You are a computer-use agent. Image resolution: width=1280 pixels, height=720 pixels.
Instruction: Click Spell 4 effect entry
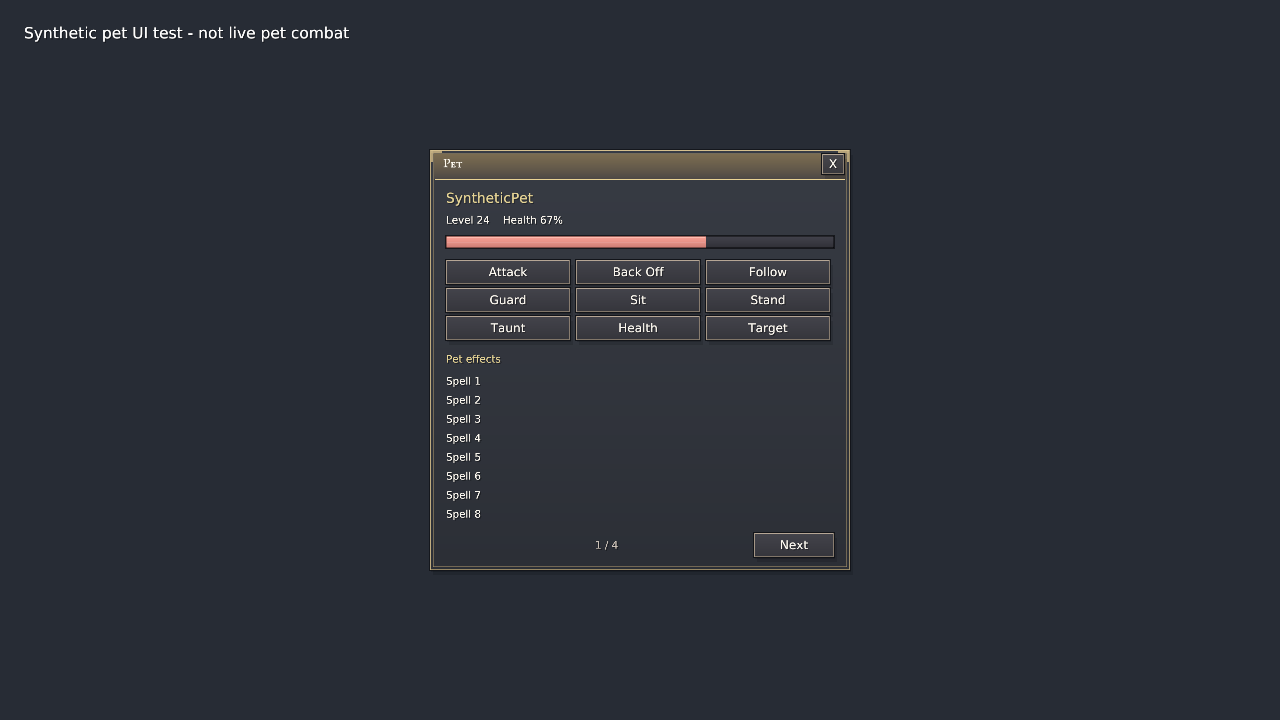pyautogui.click(x=463, y=438)
